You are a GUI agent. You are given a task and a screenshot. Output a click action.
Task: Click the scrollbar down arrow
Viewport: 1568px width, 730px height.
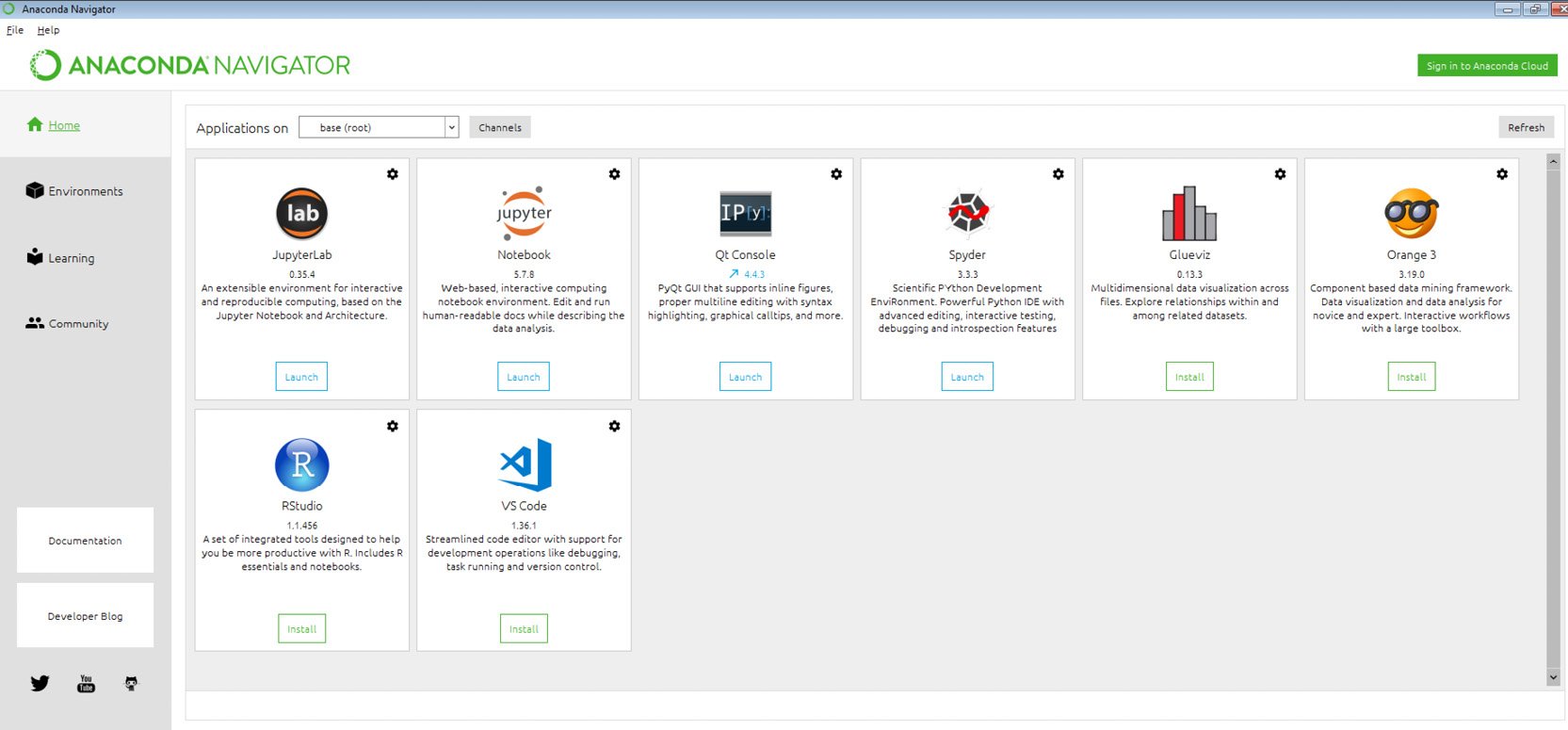(x=1553, y=677)
